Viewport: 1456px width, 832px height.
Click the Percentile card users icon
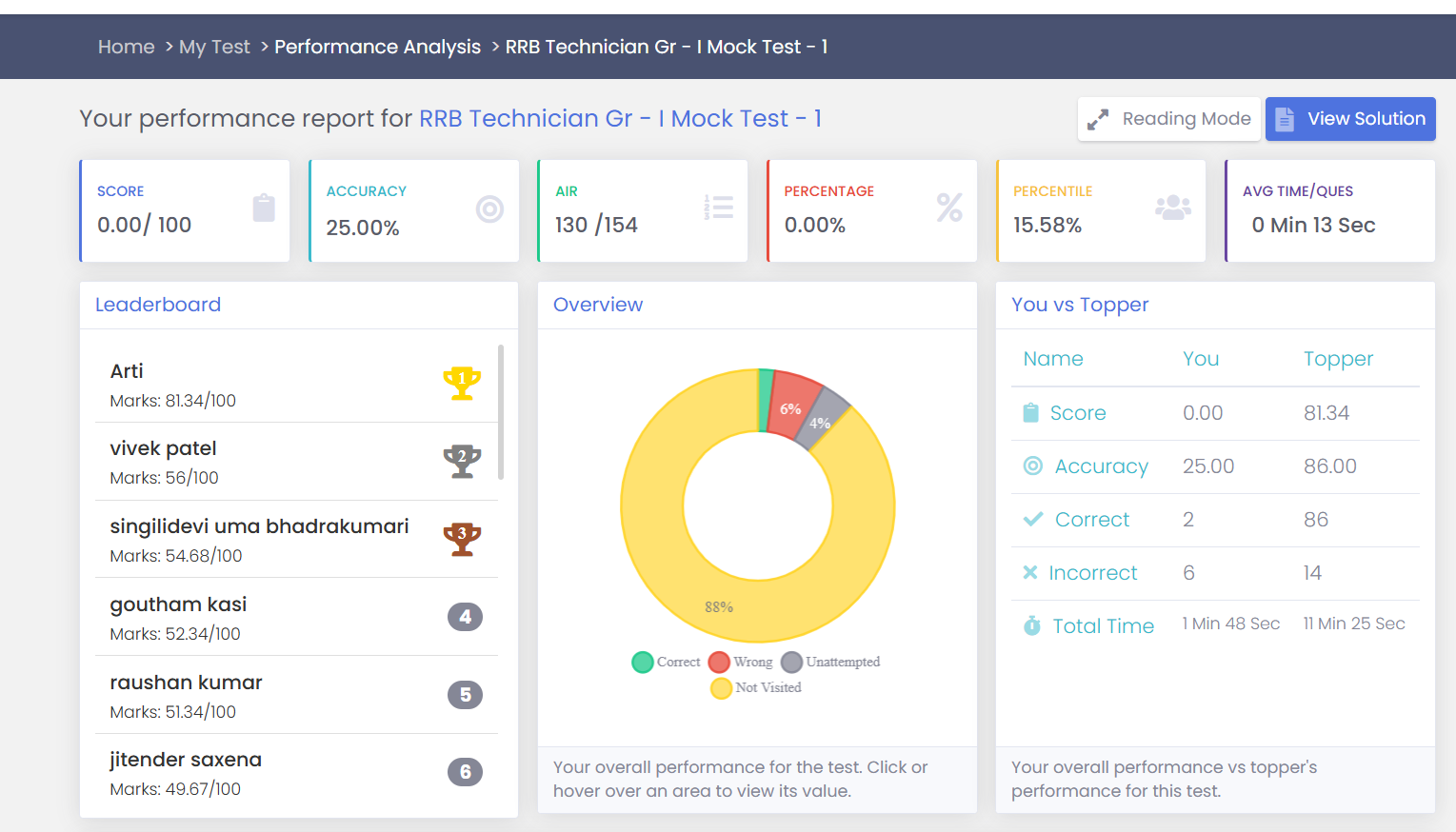pyautogui.click(x=1173, y=208)
